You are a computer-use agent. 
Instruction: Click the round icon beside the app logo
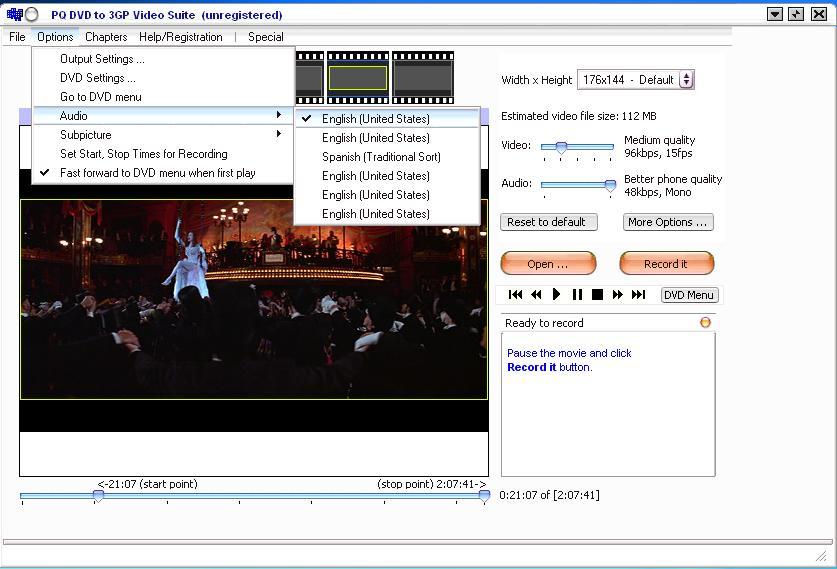(x=32, y=14)
